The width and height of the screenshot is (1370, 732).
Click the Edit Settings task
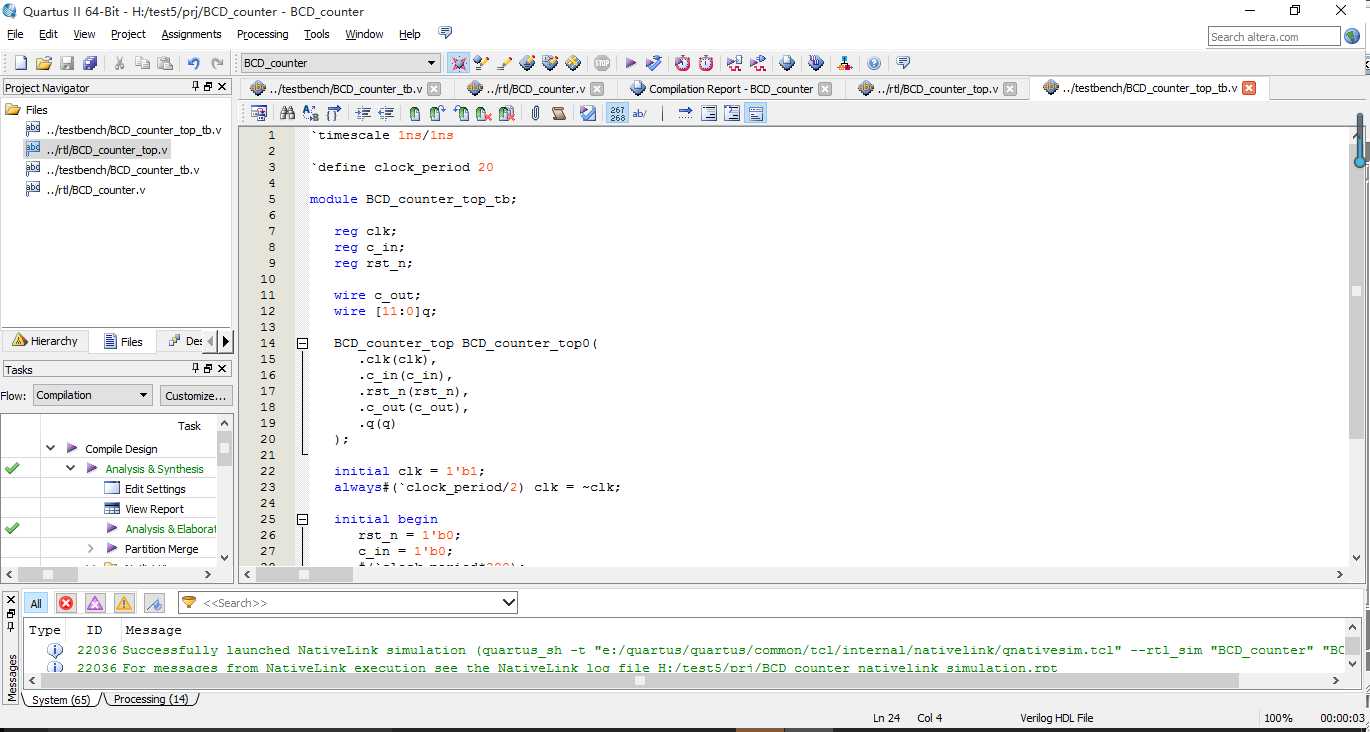pos(155,489)
